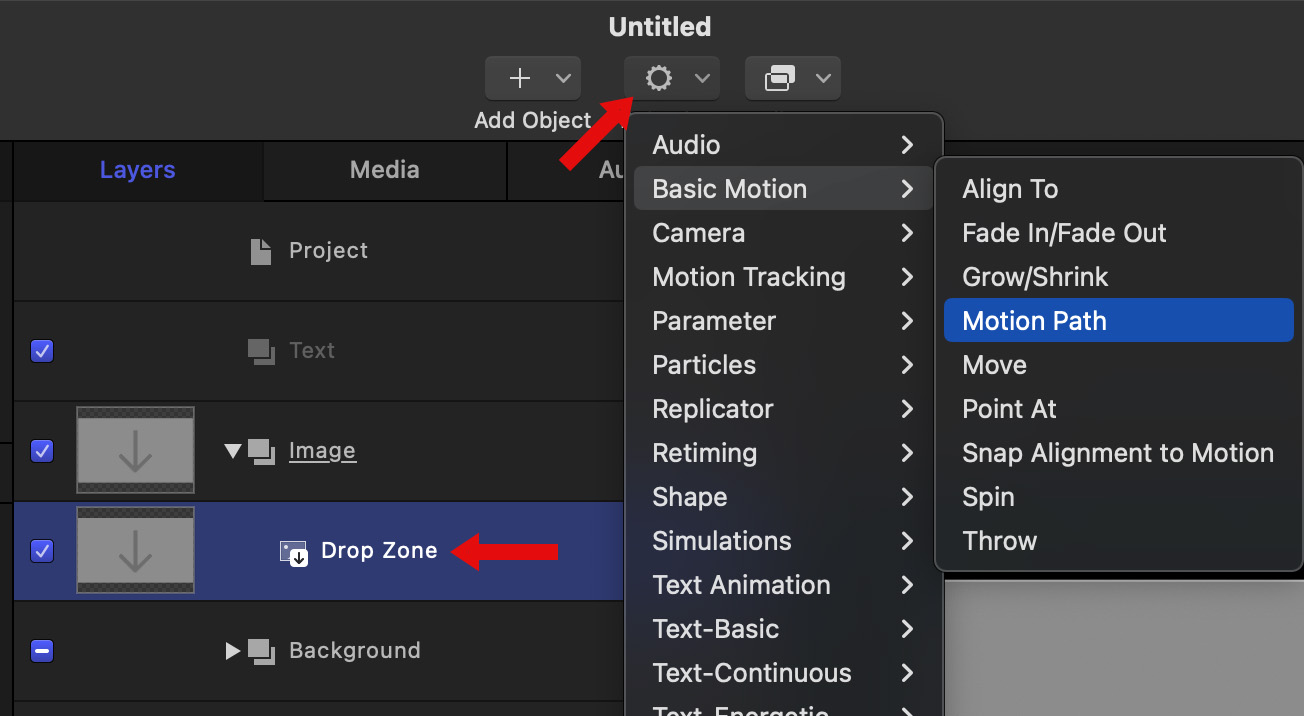The width and height of the screenshot is (1304, 716).
Task: Toggle the Background group checkbox
Action: (42, 651)
